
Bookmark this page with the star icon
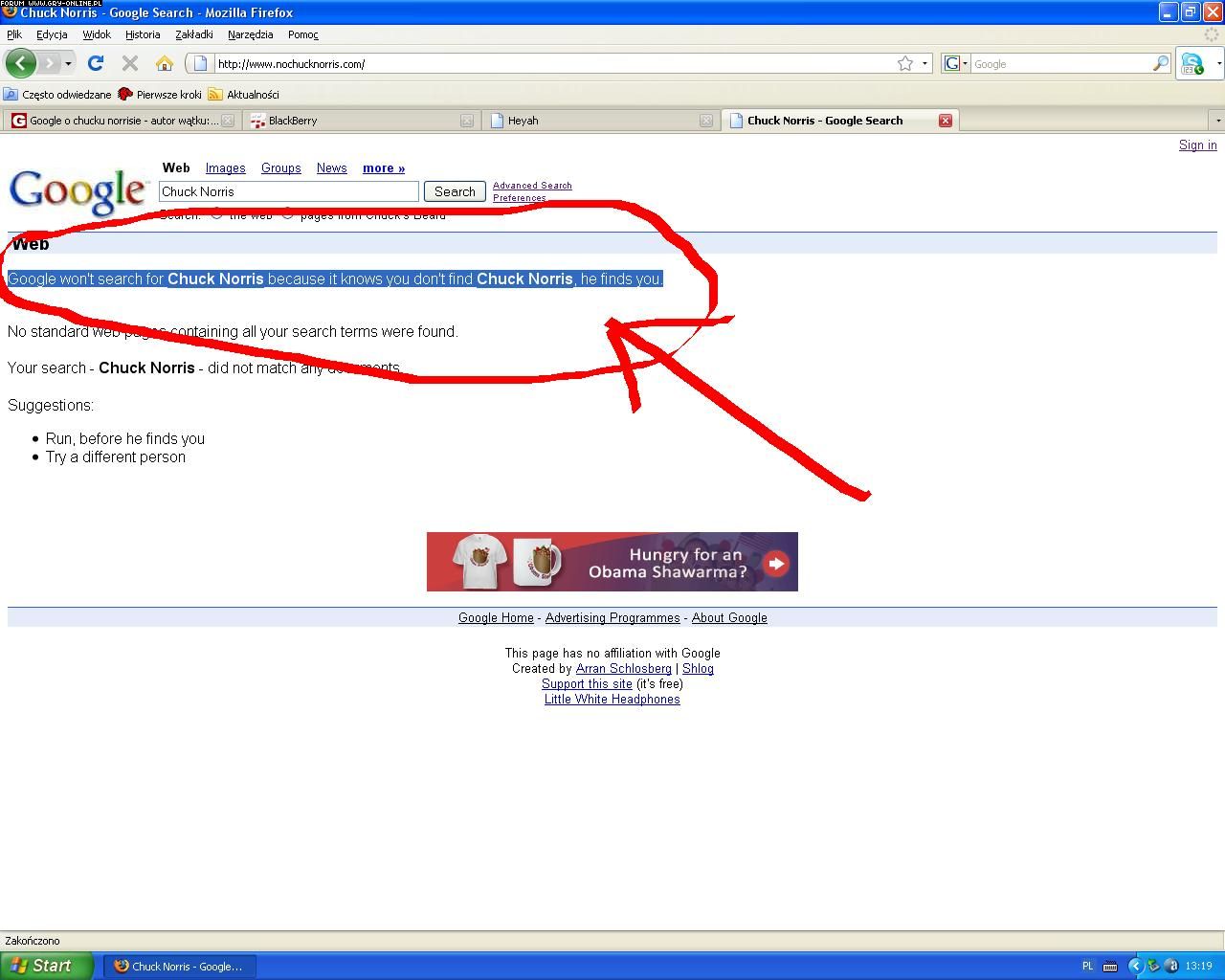[905, 64]
